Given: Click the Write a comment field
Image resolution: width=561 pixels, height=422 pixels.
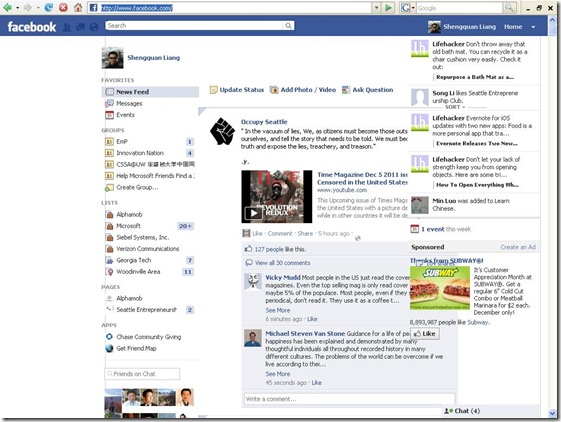Looking at the screenshot, I should pos(350,399).
